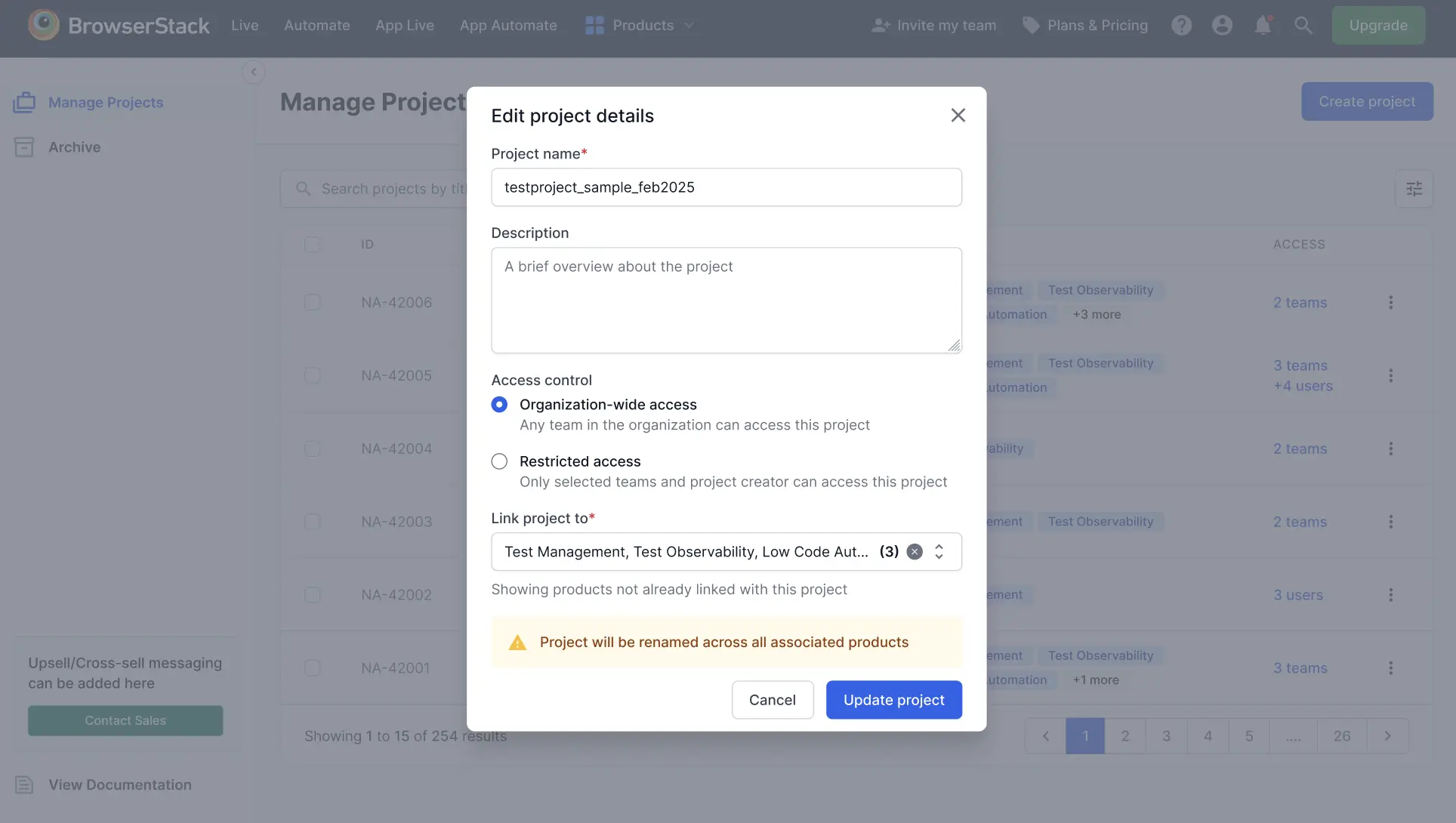Close the Edit project details dialog

[x=958, y=116]
